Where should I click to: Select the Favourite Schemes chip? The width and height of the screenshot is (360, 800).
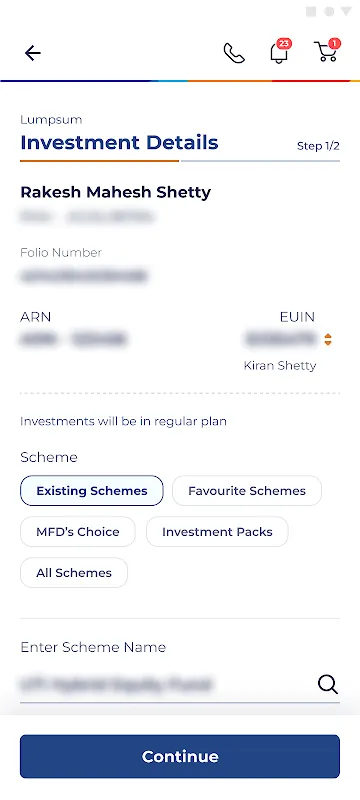[x=247, y=491]
